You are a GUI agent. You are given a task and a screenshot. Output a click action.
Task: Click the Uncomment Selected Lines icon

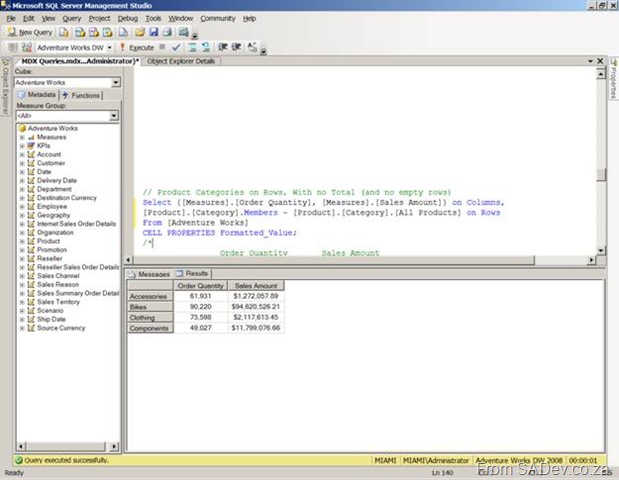(206, 48)
